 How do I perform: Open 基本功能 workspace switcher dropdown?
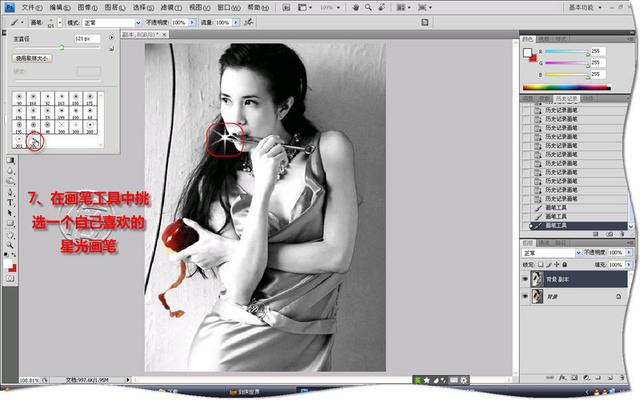[x=585, y=7]
